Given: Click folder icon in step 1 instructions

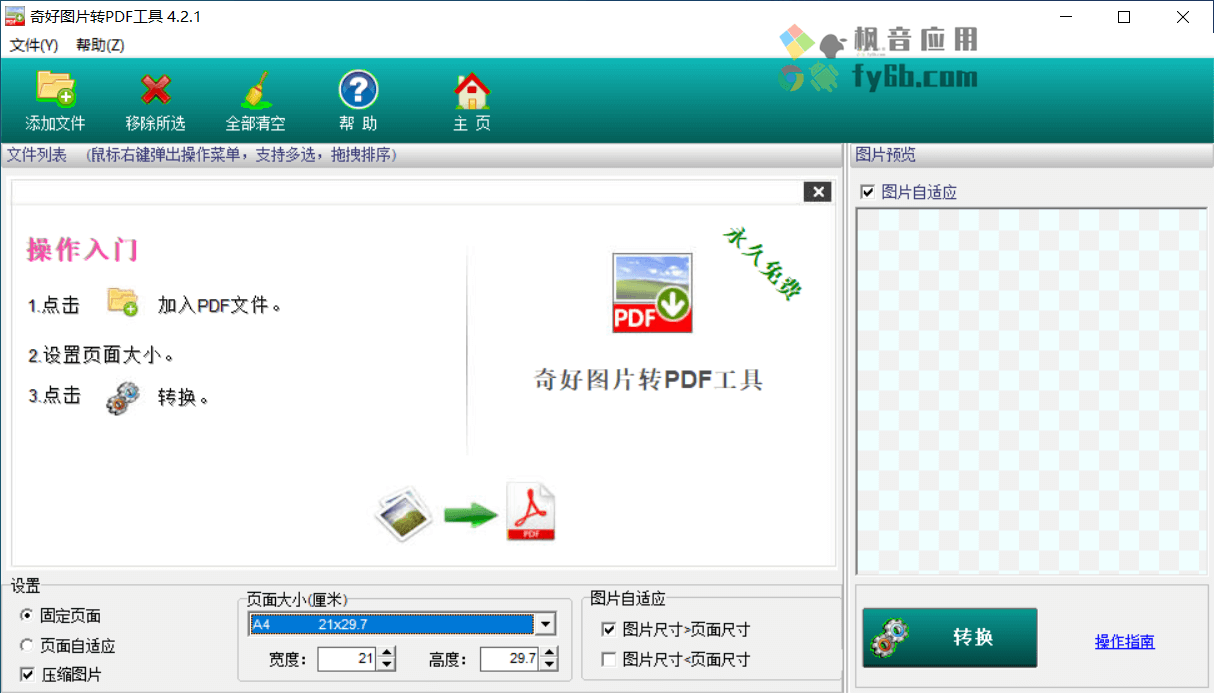Looking at the screenshot, I should (x=122, y=302).
